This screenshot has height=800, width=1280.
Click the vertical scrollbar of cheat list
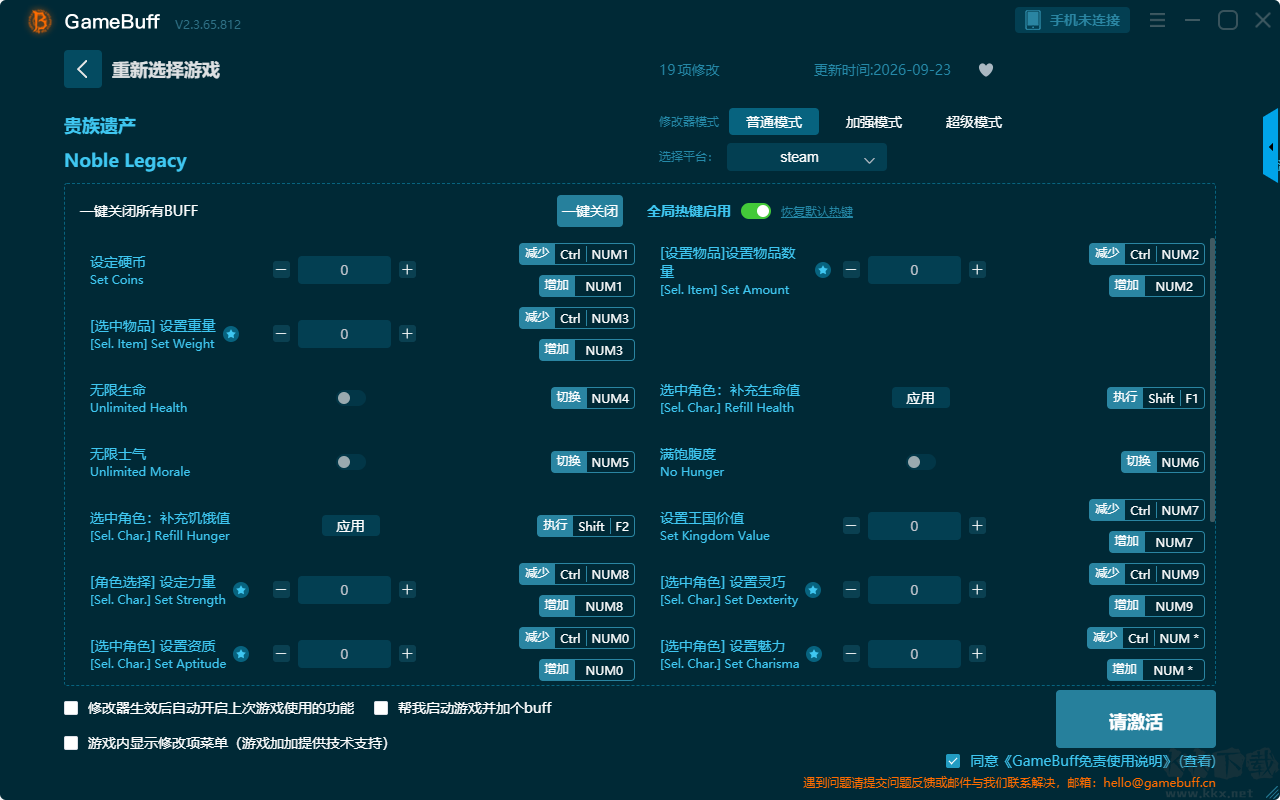click(1213, 380)
